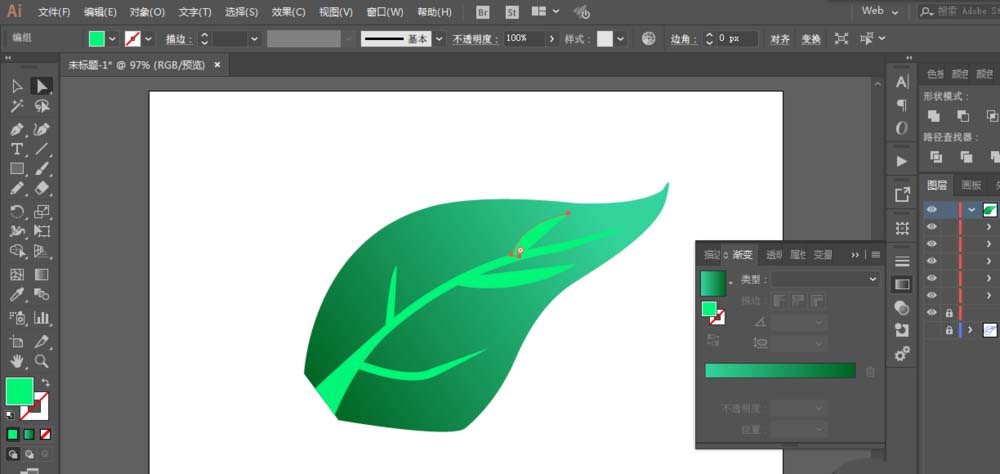Open control bar stroke color dropdown
The height and width of the screenshot is (474, 1000).
tap(149, 39)
